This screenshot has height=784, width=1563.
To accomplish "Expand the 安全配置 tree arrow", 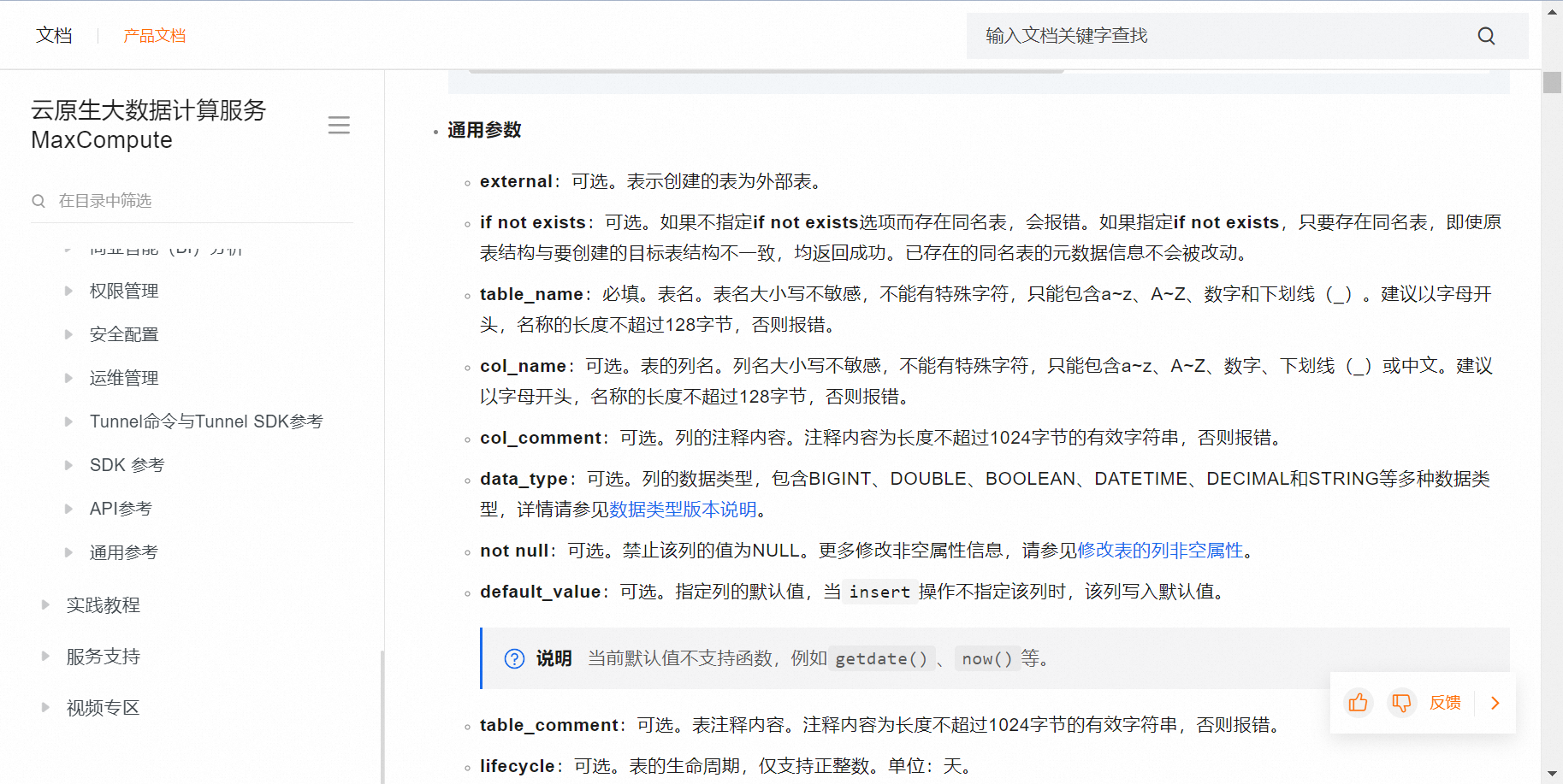I will [x=68, y=334].
